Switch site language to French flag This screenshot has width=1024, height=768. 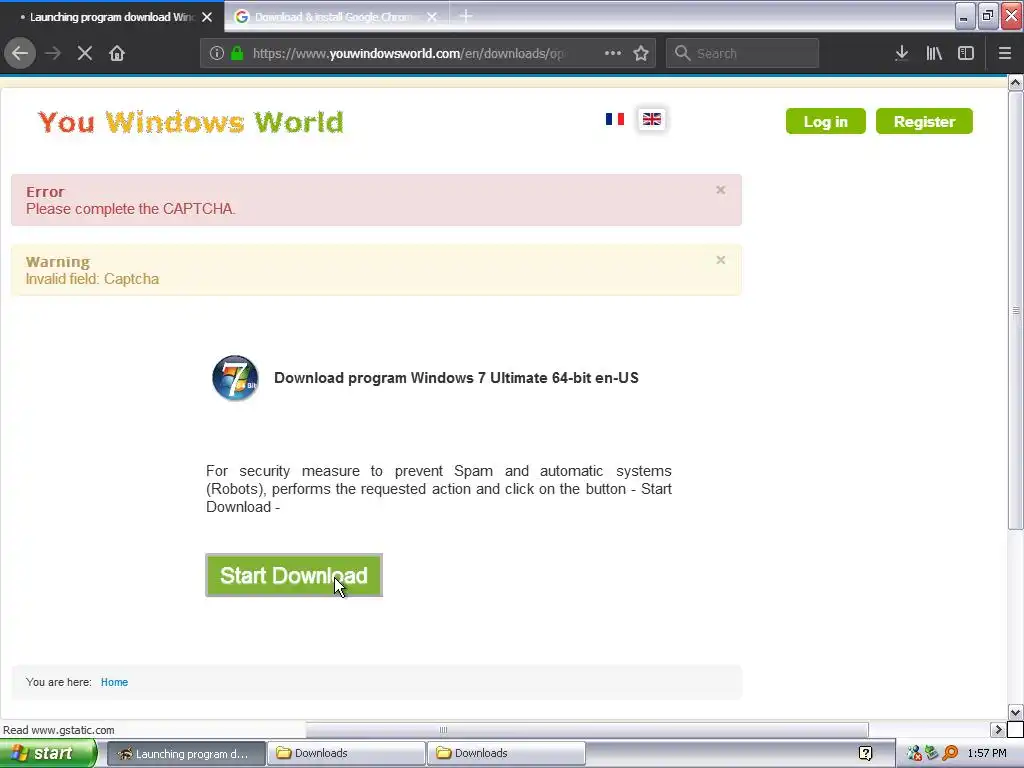click(615, 119)
